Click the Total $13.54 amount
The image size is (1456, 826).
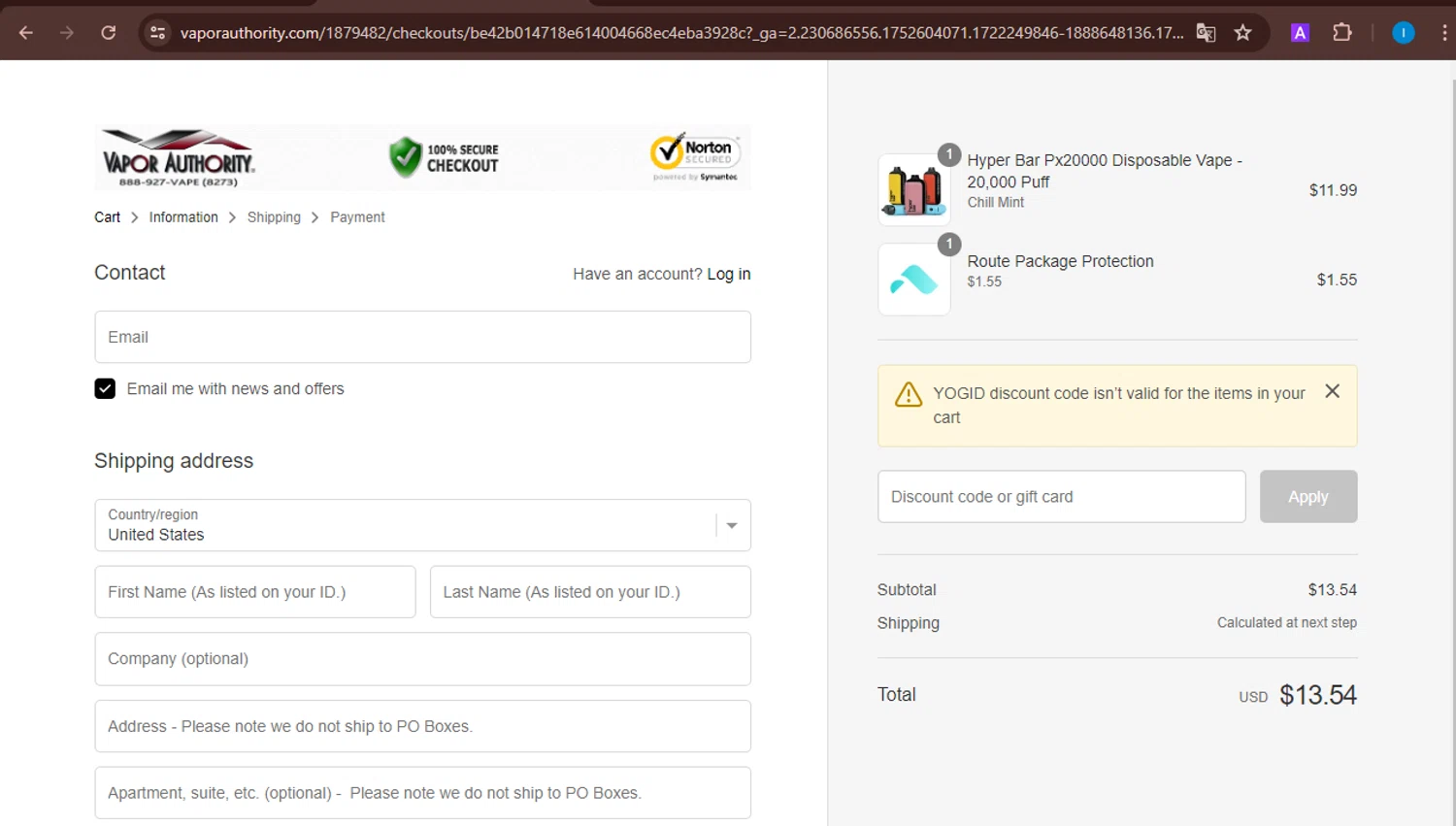click(1318, 695)
